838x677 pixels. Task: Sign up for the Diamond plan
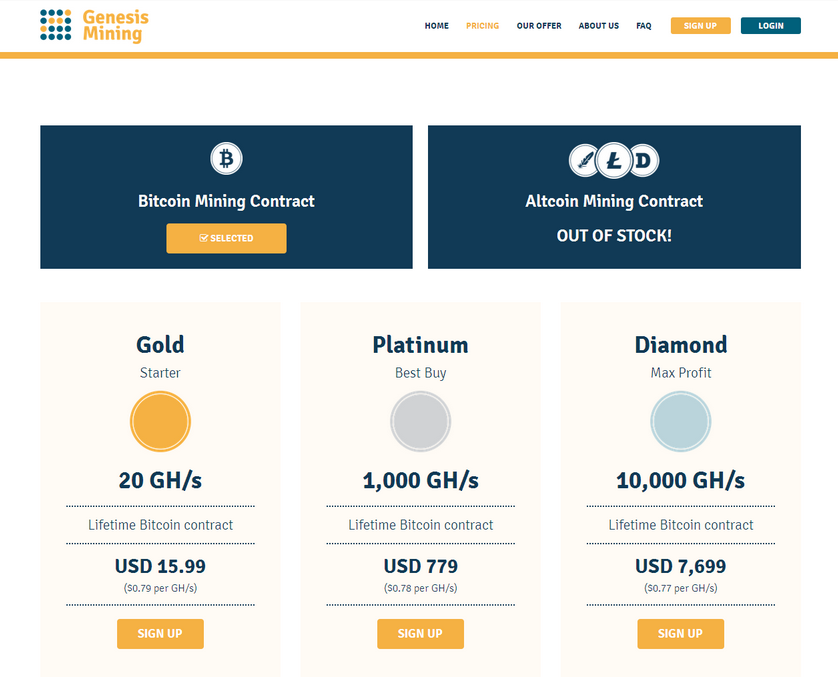(681, 634)
